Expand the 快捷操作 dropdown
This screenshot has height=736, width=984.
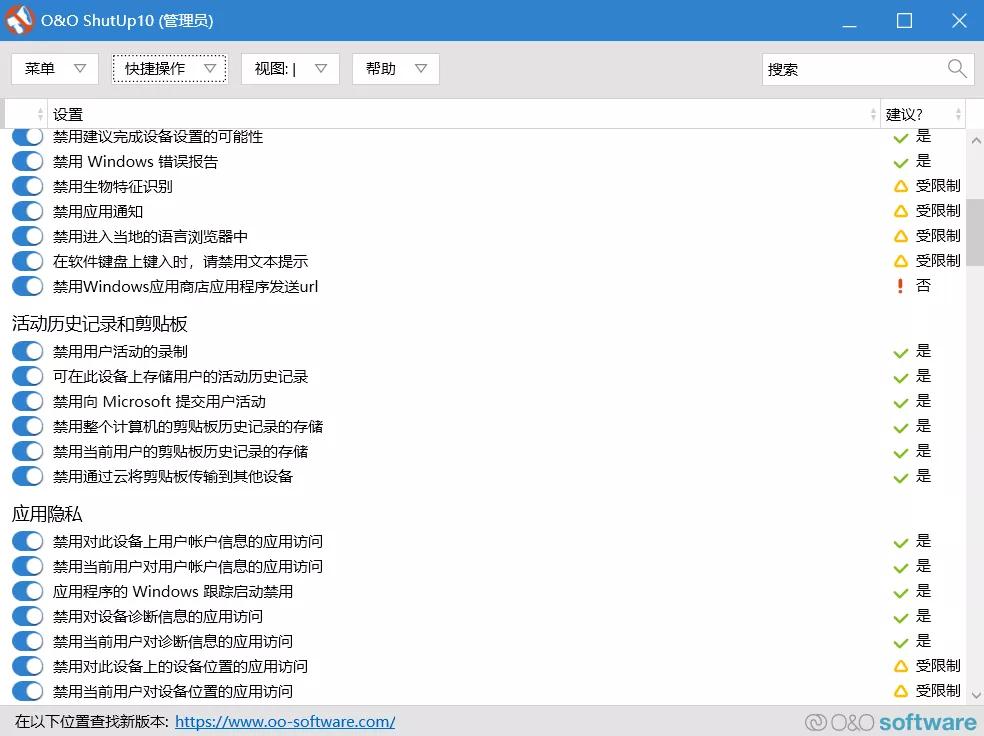point(169,69)
